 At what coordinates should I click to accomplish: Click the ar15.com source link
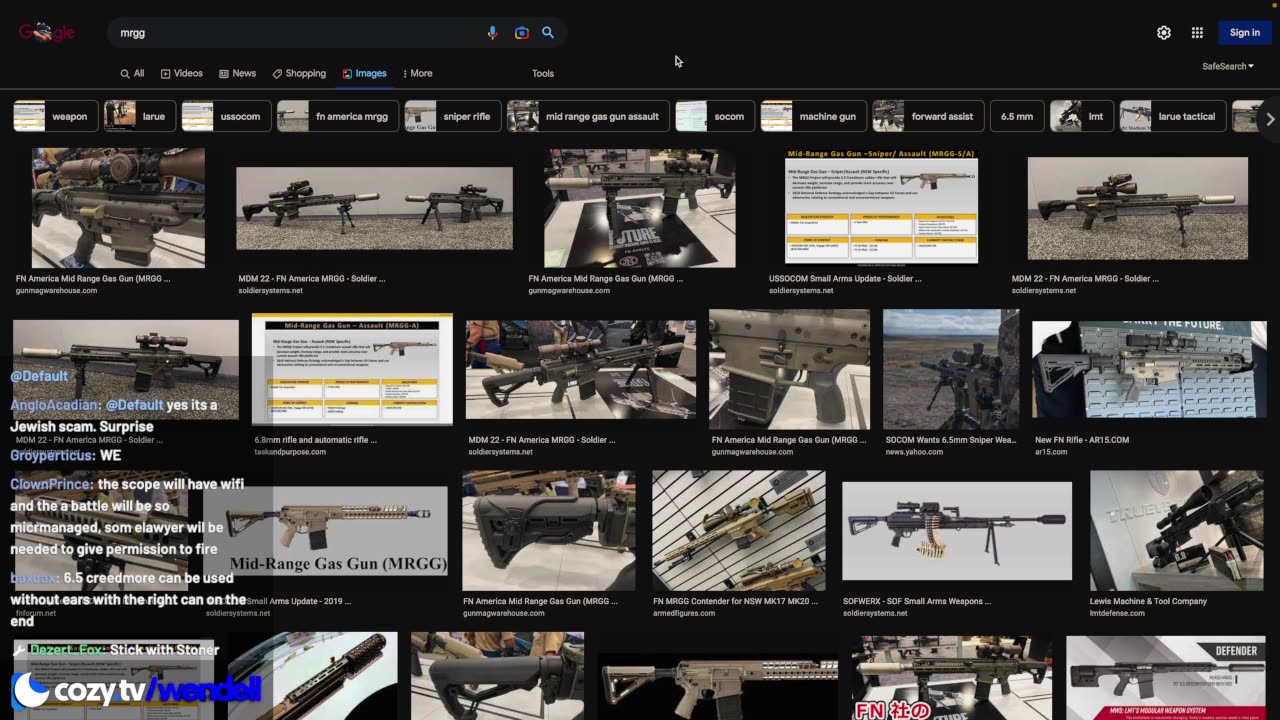(x=1050, y=452)
